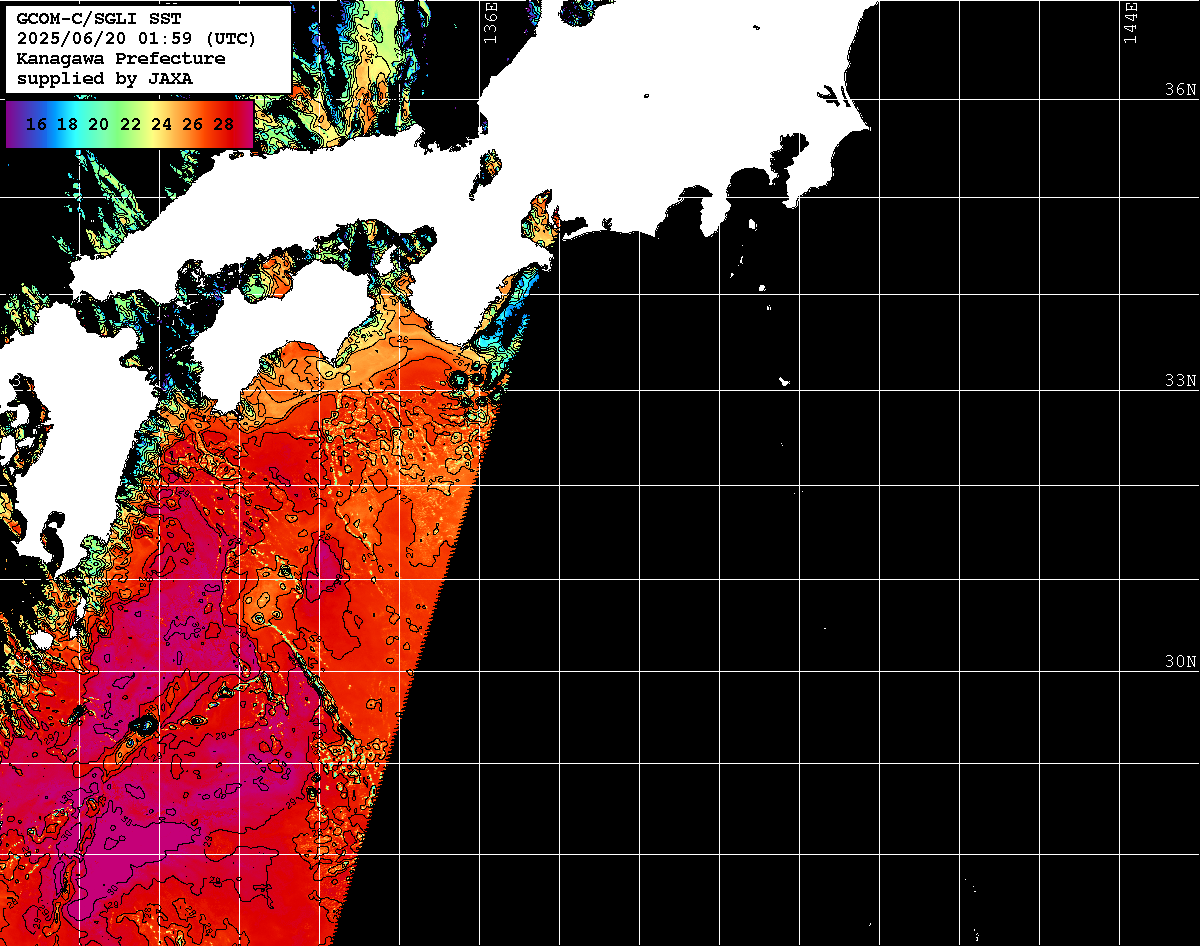The width and height of the screenshot is (1200, 946).
Task: Click the 16 value on the temperature color scale
Action: [36, 125]
